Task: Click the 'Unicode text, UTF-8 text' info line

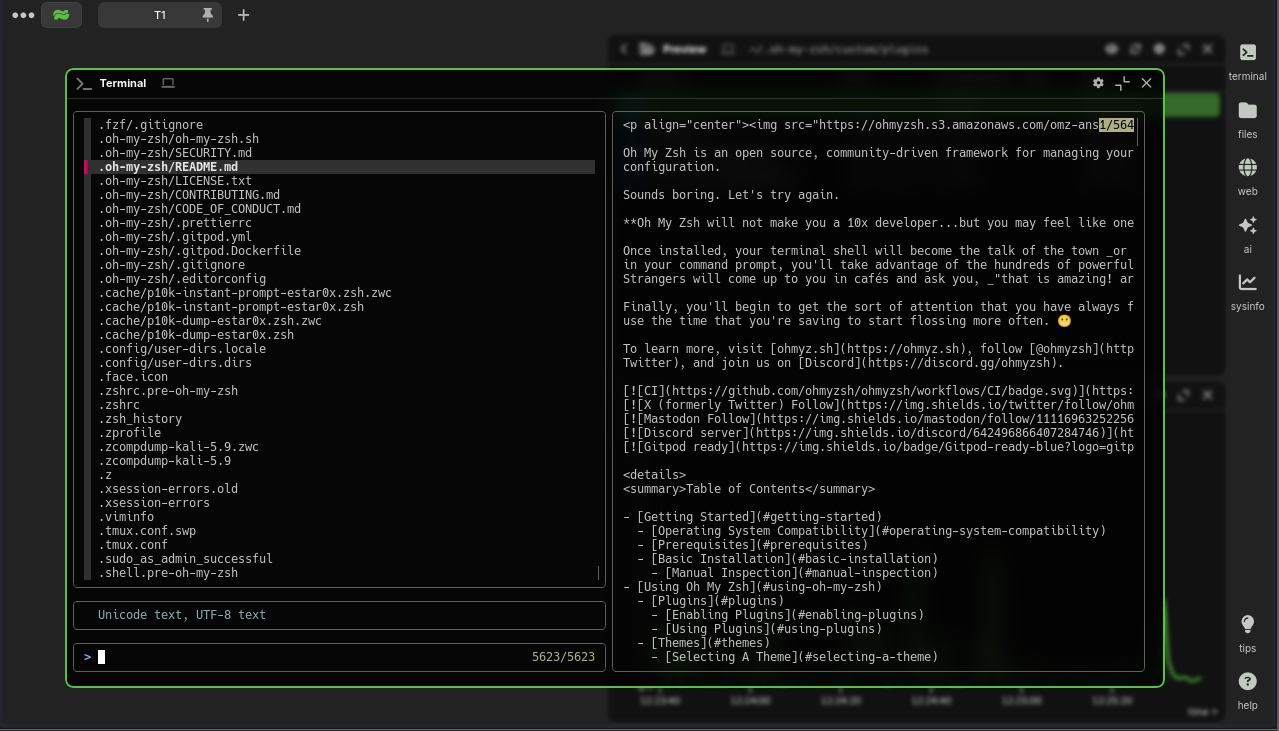Action: tap(182, 615)
